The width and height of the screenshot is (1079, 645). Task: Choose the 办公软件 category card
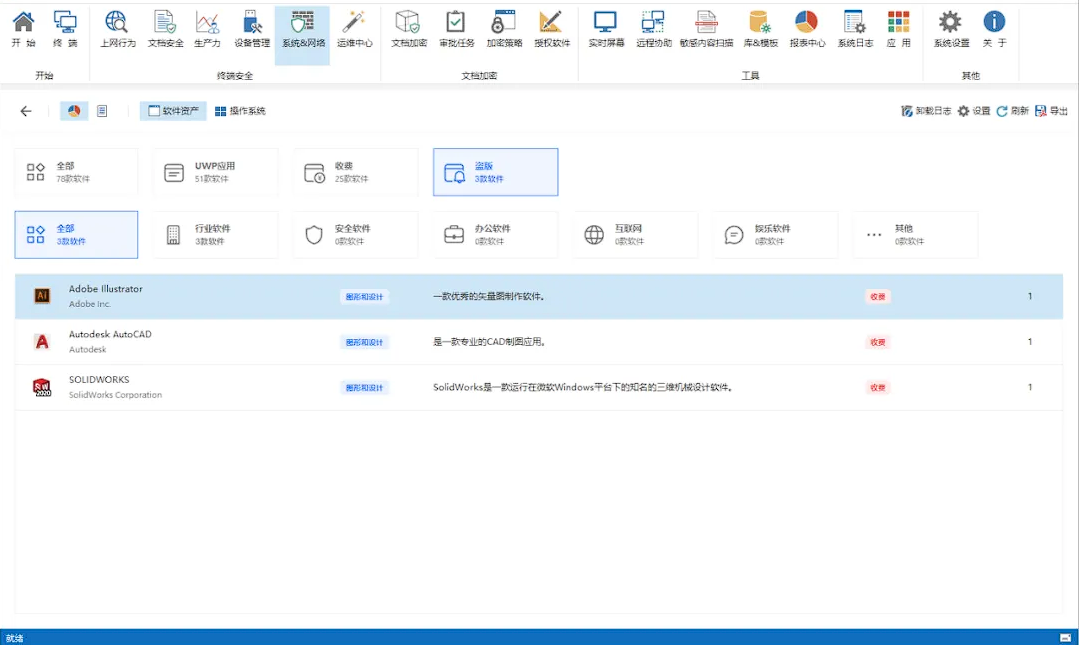(495, 235)
